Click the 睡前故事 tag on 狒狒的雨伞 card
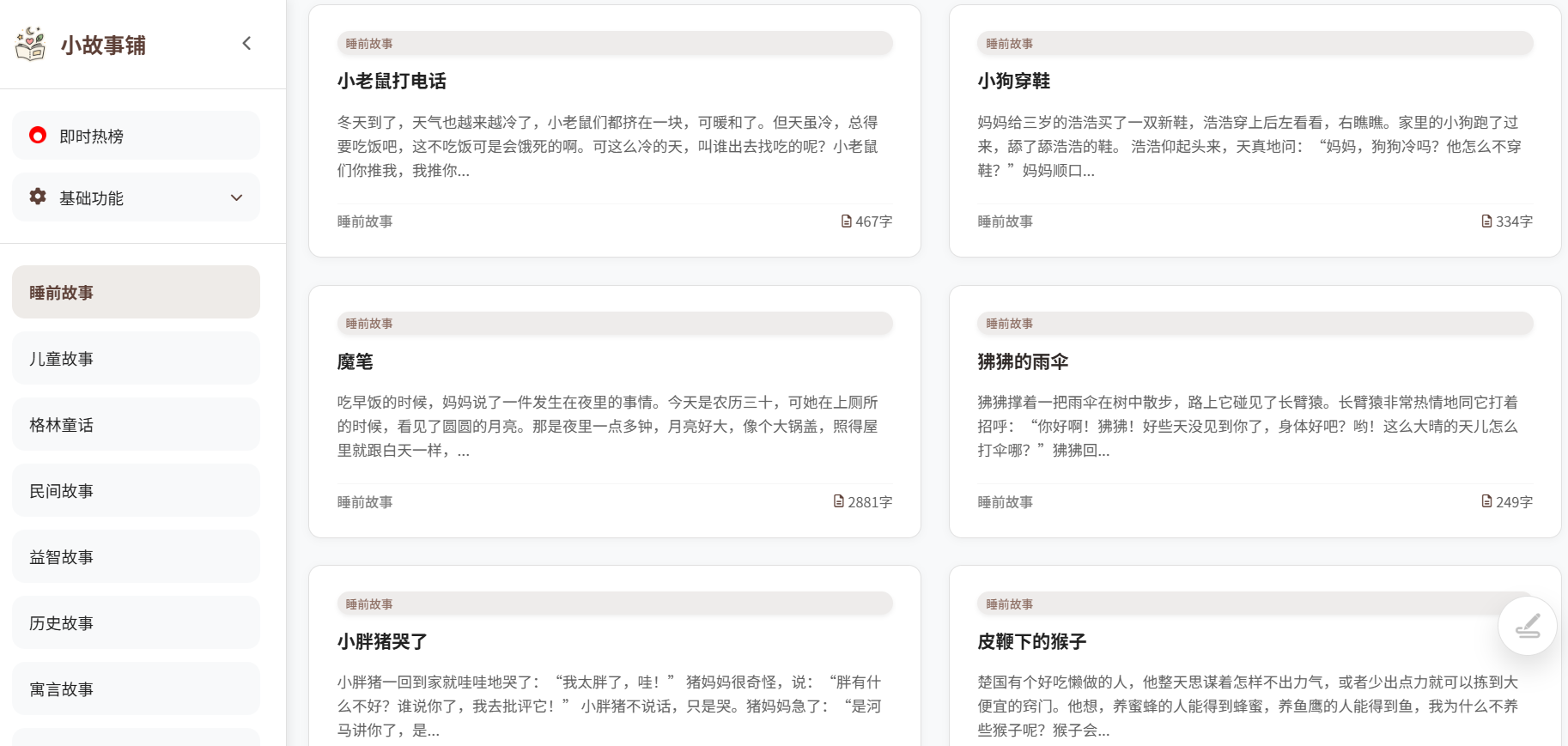1568x746 pixels. [x=1255, y=324]
